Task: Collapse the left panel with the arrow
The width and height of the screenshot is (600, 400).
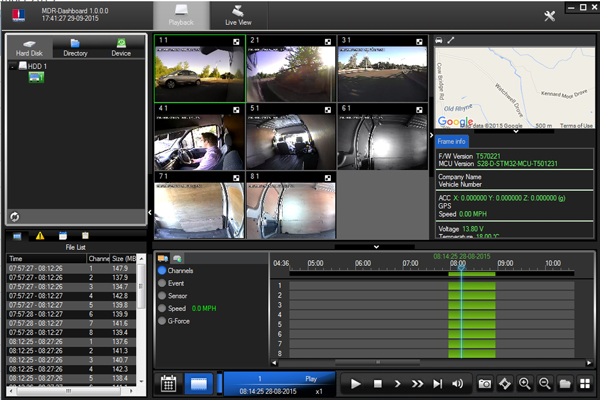Action: [x=150, y=212]
